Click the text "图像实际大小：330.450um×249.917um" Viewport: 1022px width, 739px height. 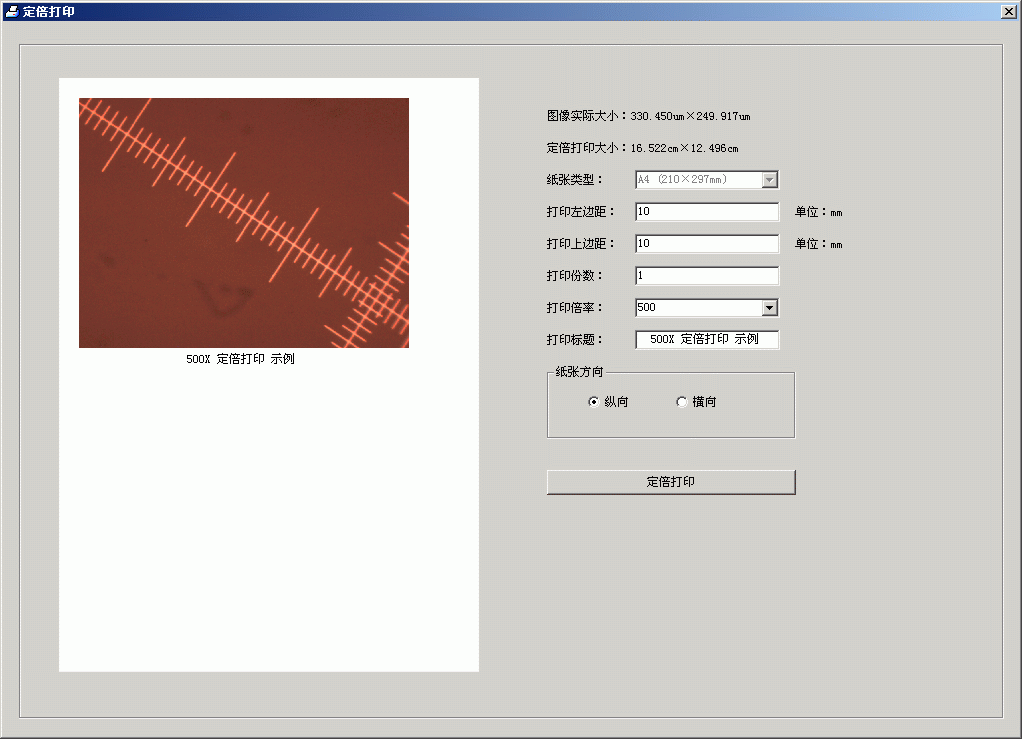pos(649,116)
